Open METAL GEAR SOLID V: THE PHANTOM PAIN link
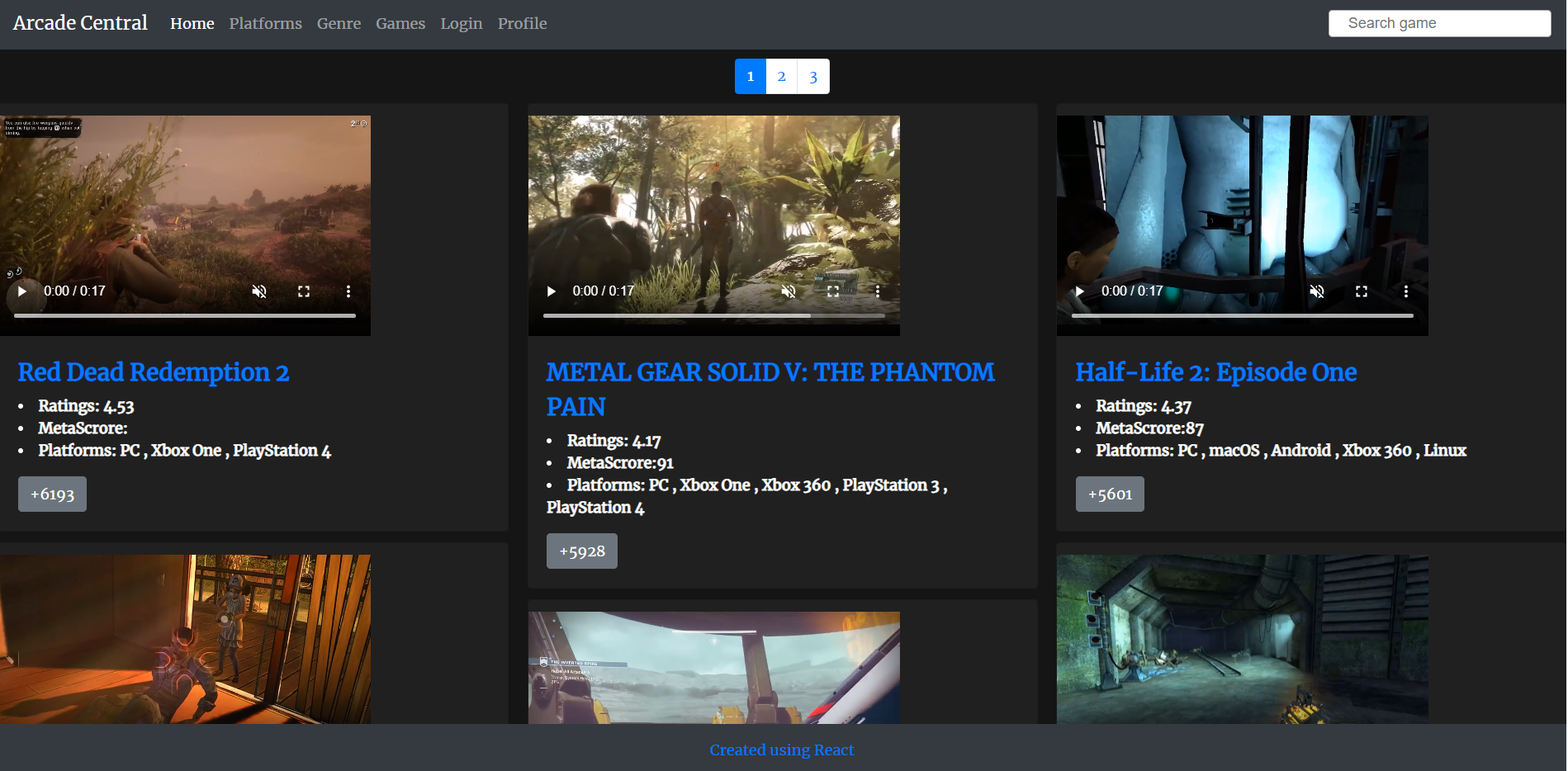Viewport: 1568px width, 771px height. point(770,390)
